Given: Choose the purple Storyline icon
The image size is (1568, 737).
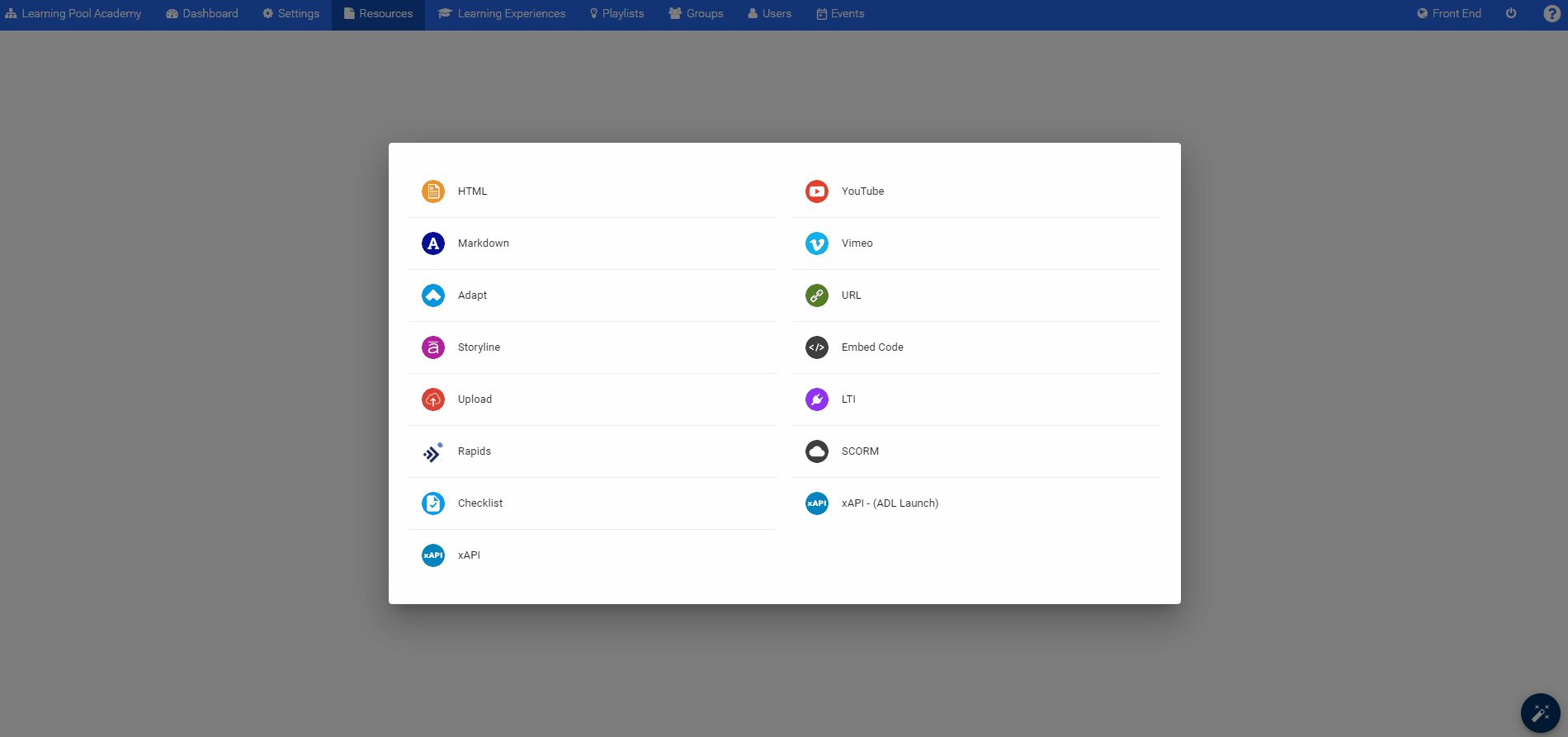Looking at the screenshot, I should click(x=433, y=347).
